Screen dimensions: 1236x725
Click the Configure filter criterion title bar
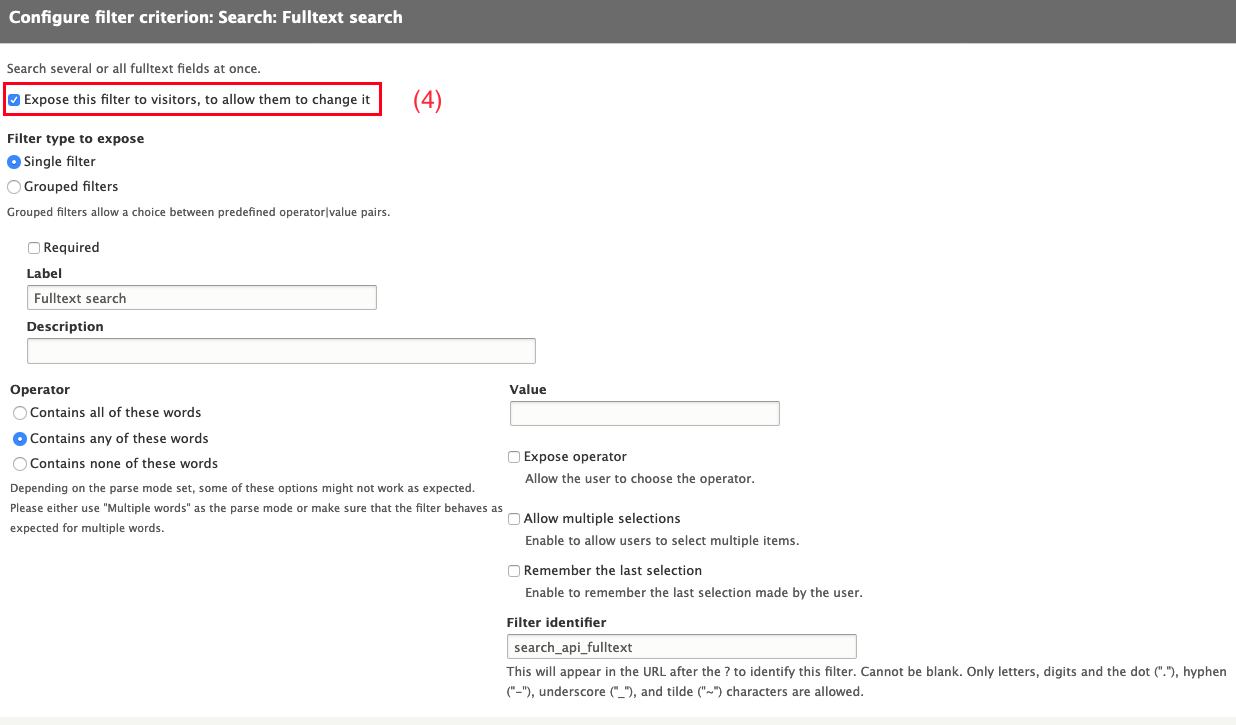coord(206,18)
